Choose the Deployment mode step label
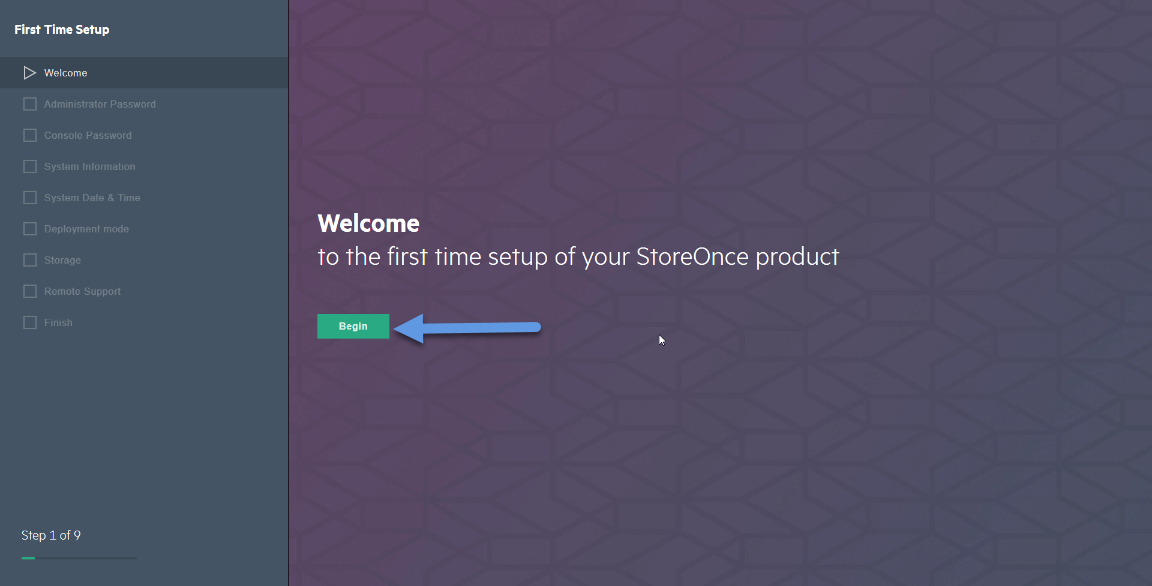This screenshot has width=1152, height=586. point(87,229)
